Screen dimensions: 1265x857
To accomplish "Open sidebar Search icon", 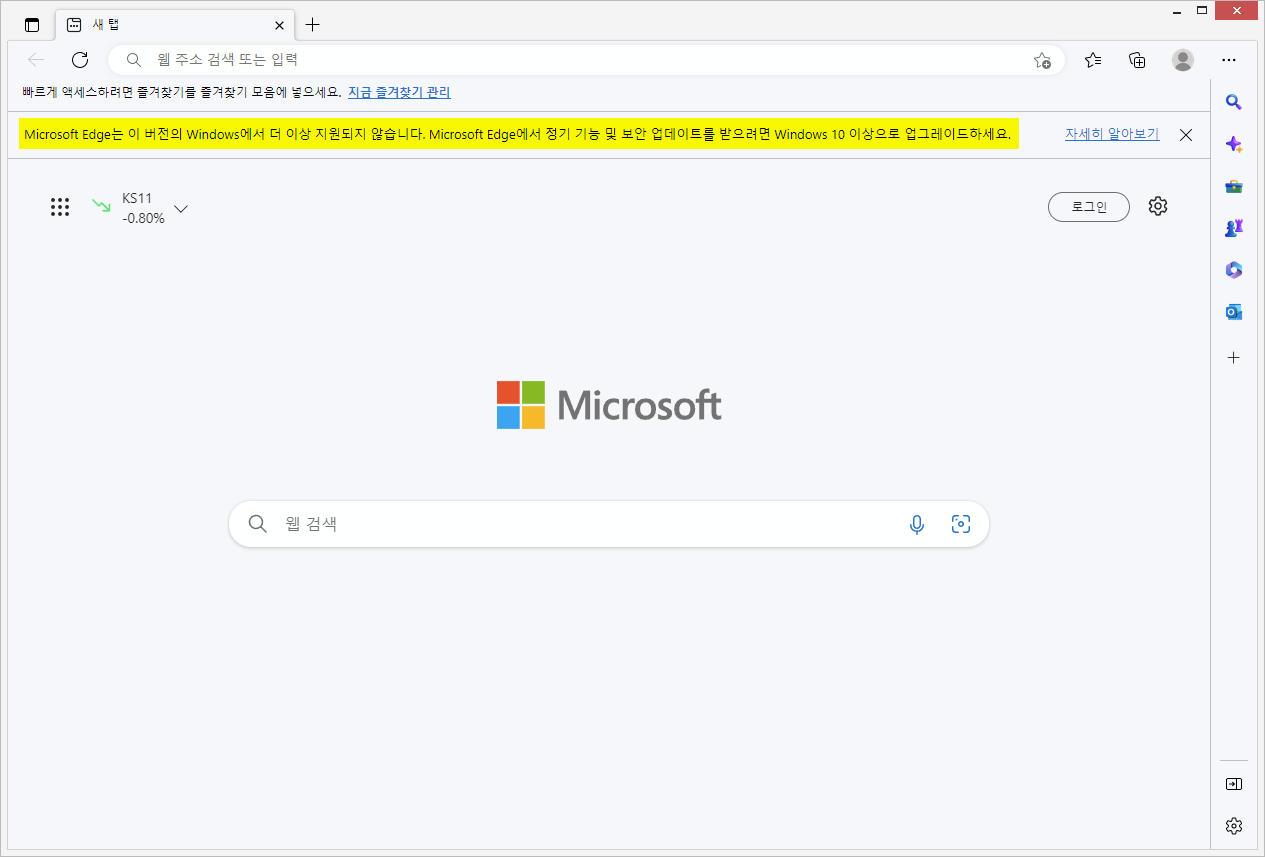I will [x=1234, y=101].
